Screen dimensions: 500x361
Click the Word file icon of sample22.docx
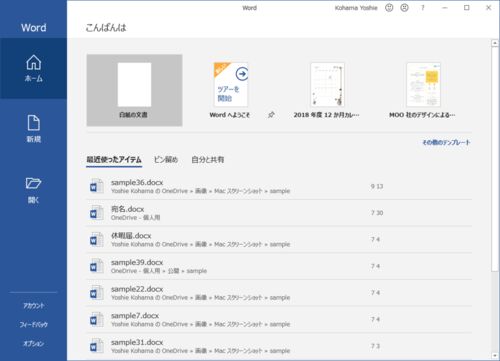tap(97, 293)
